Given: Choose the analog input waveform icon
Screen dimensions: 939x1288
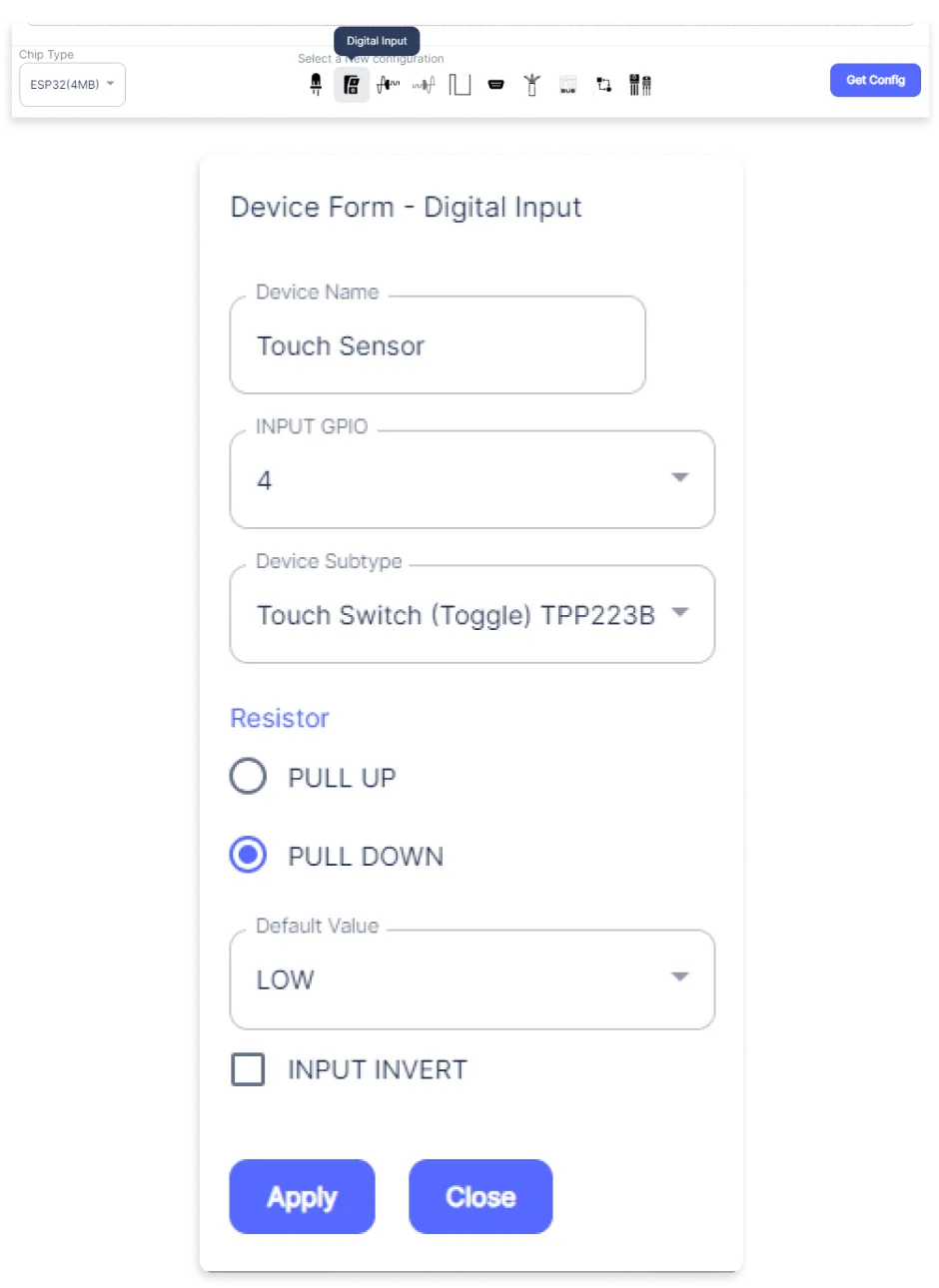Looking at the screenshot, I should coord(388,85).
